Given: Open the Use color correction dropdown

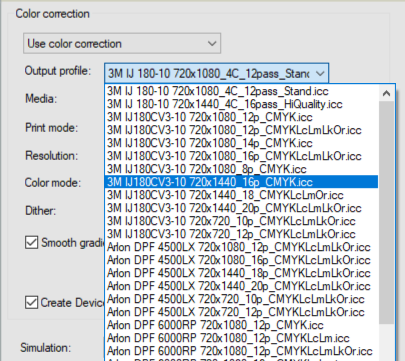Looking at the screenshot, I should (x=122, y=43).
